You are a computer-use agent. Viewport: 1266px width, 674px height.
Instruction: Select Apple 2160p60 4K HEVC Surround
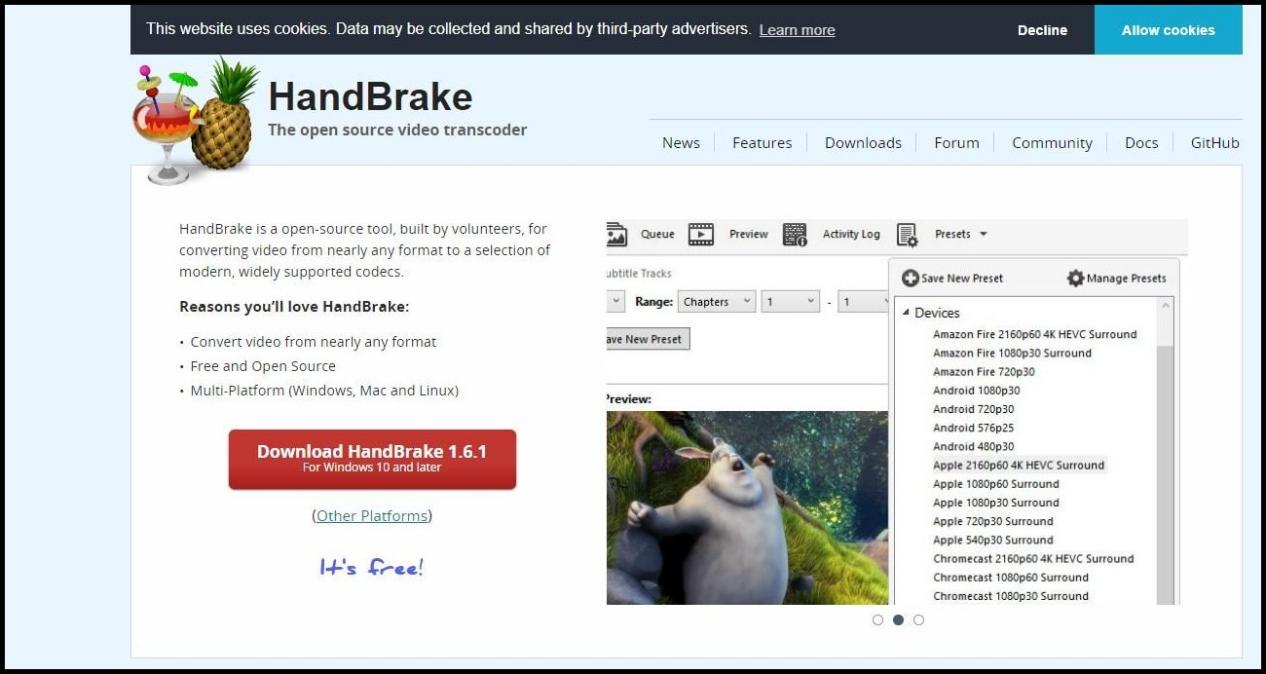(x=1019, y=465)
